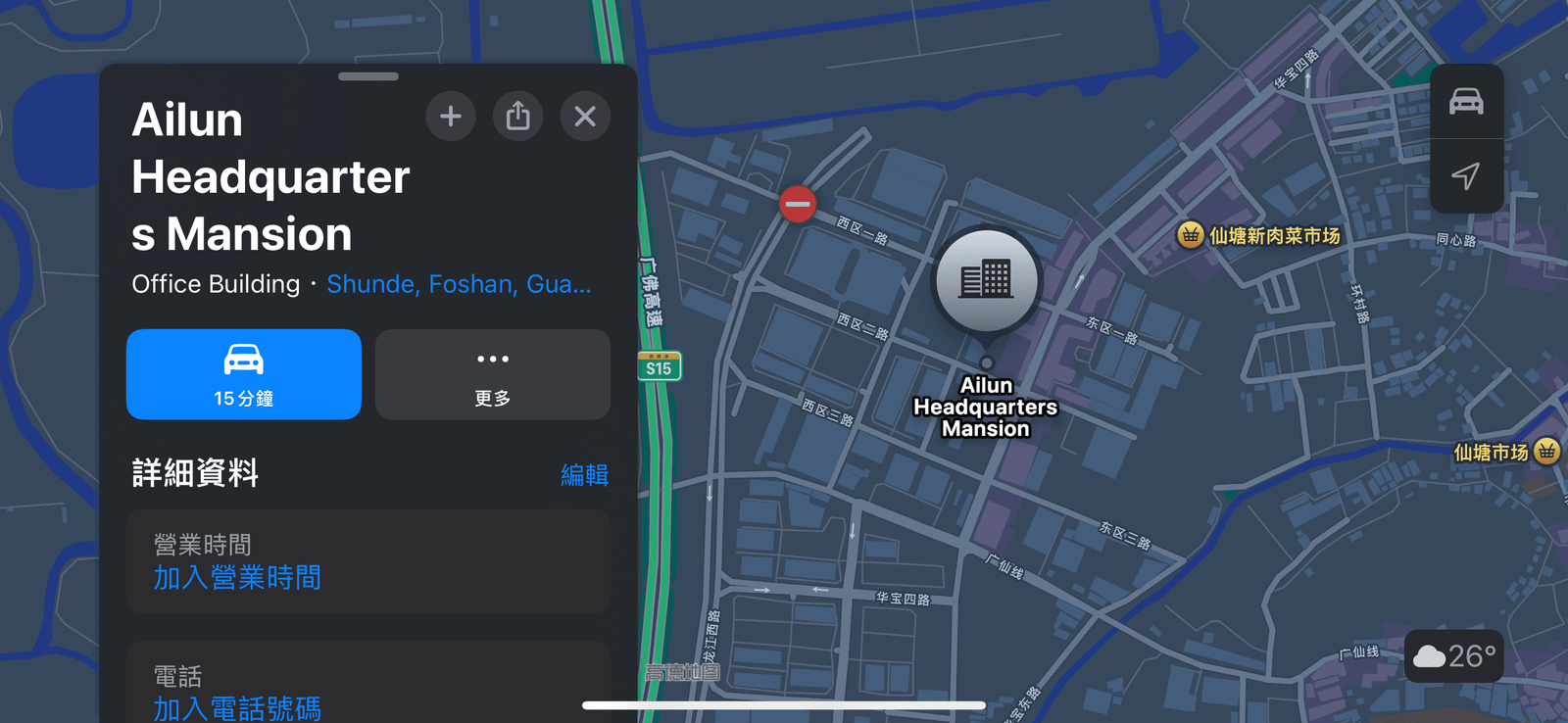
Task: Add a phone number via 加入電話號碼
Action: (x=237, y=708)
